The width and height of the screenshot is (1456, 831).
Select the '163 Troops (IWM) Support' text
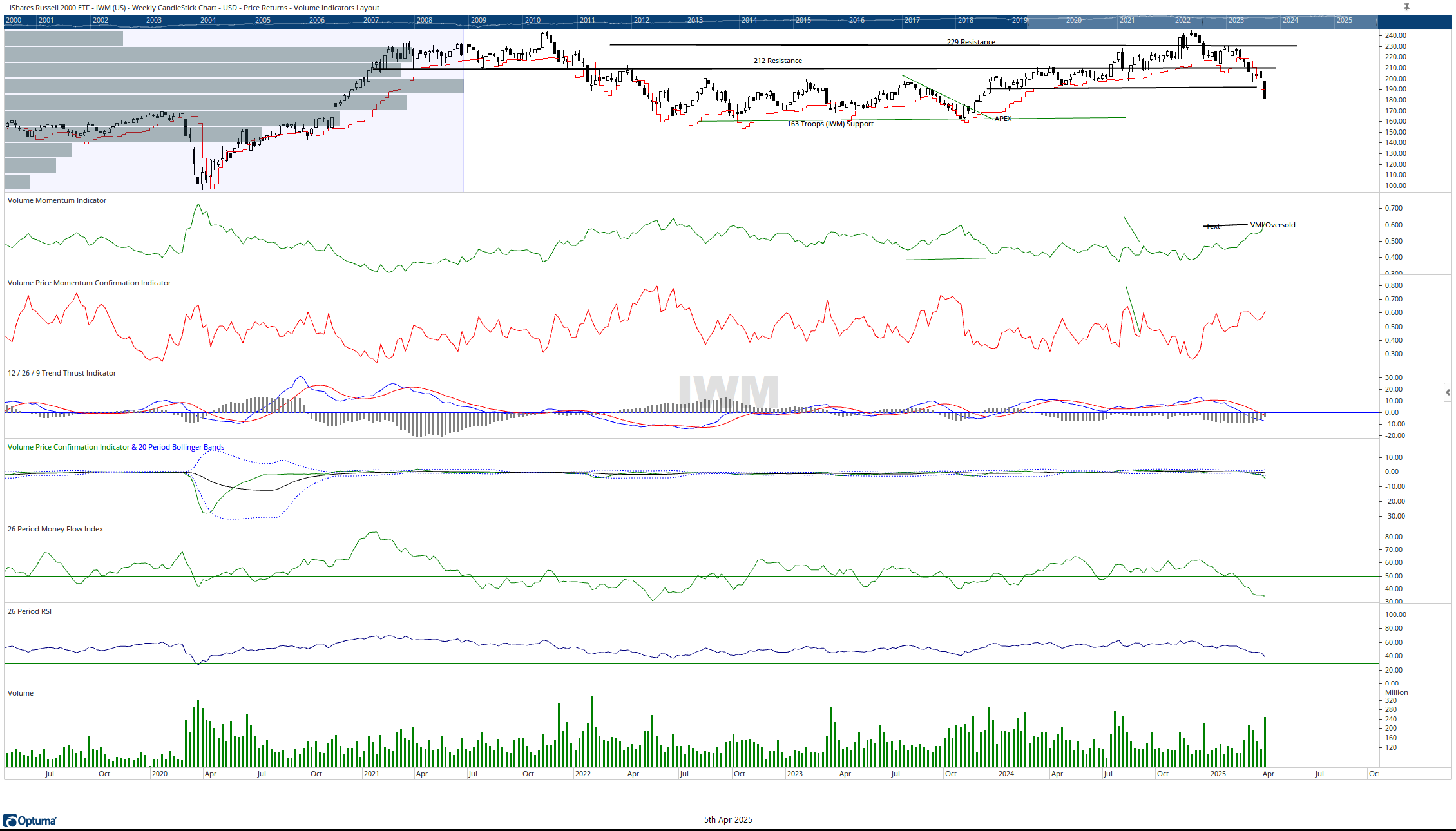(x=830, y=124)
